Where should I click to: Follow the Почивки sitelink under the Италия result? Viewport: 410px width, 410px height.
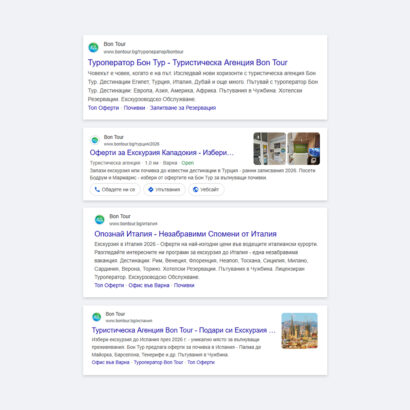pyautogui.click(x=184, y=285)
